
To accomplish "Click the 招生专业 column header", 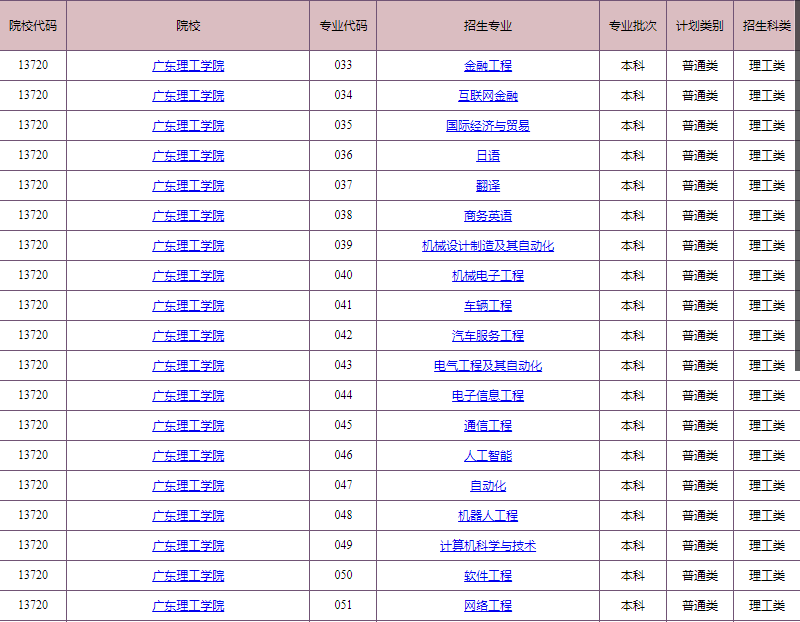I will pyautogui.click(x=488, y=26).
